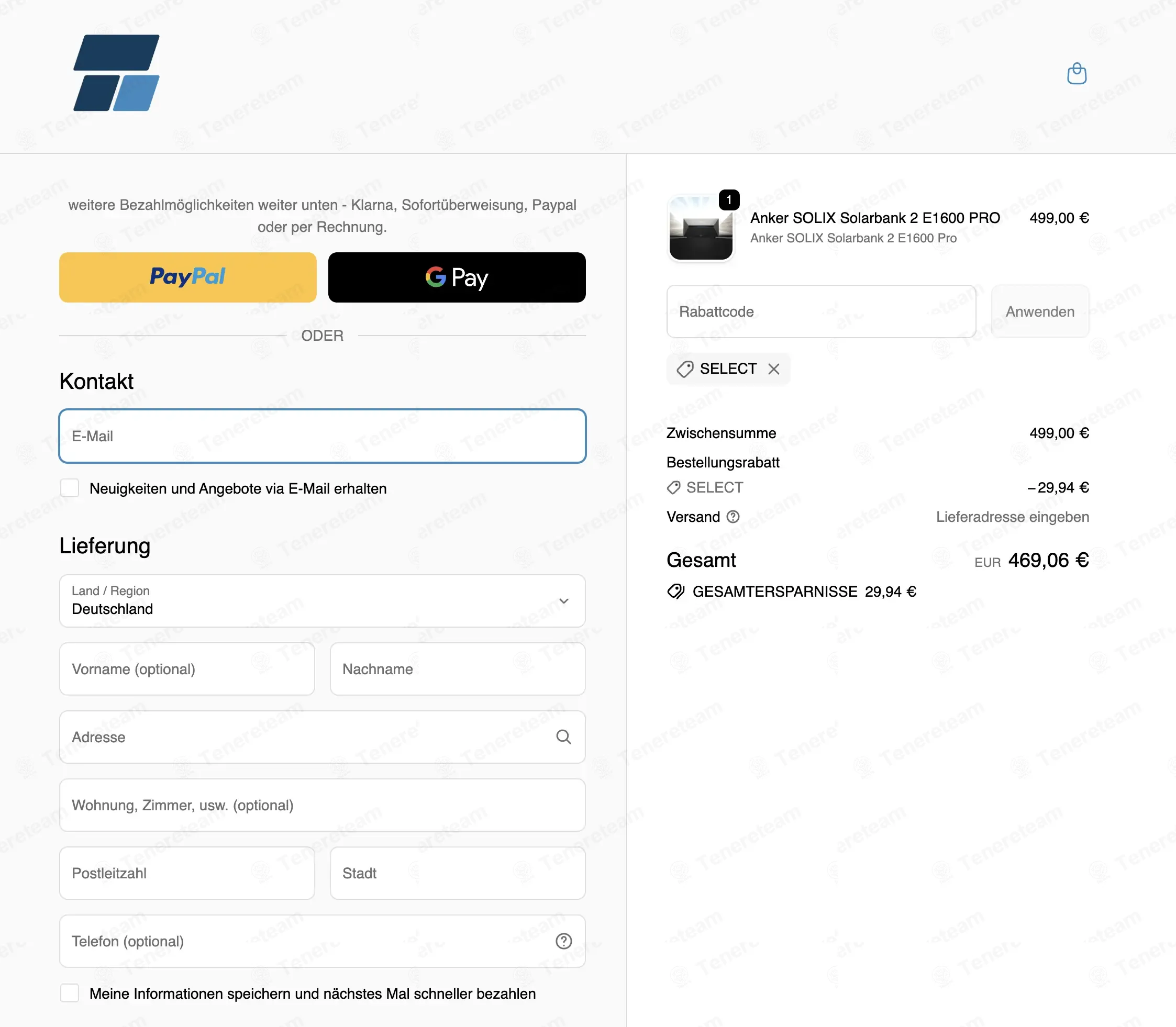The height and width of the screenshot is (1027, 1176).
Task: Click Wohnung, Zimmer, usw. field
Action: pyautogui.click(x=322, y=805)
